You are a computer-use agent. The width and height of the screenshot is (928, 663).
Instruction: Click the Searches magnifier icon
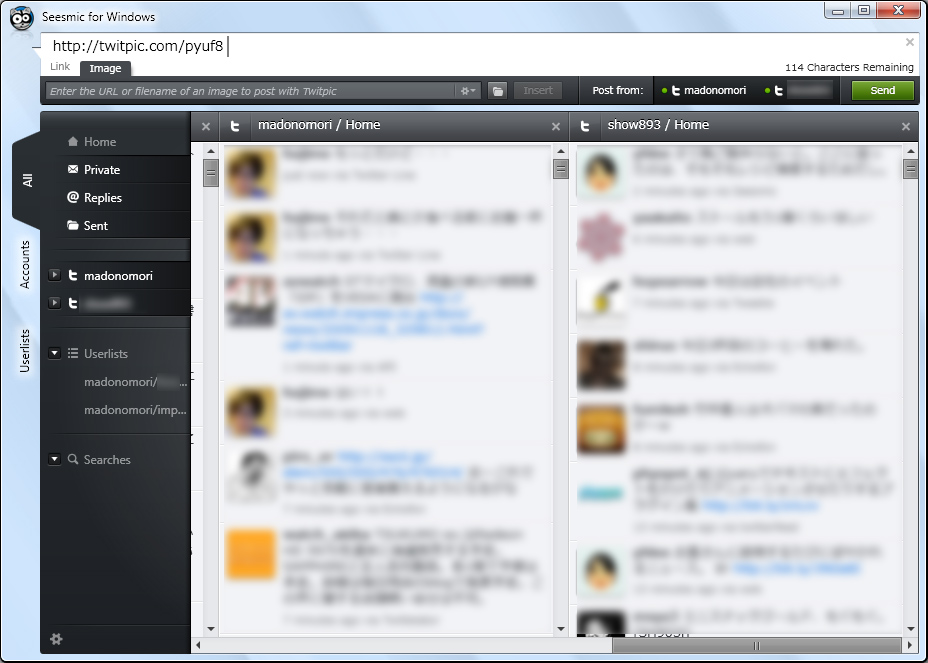(73, 459)
